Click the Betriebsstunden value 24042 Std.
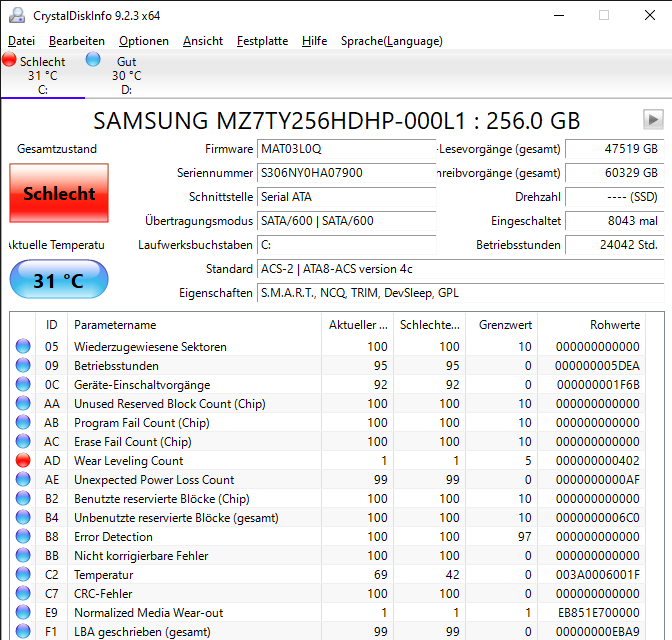672x640 pixels. click(x=615, y=245)
